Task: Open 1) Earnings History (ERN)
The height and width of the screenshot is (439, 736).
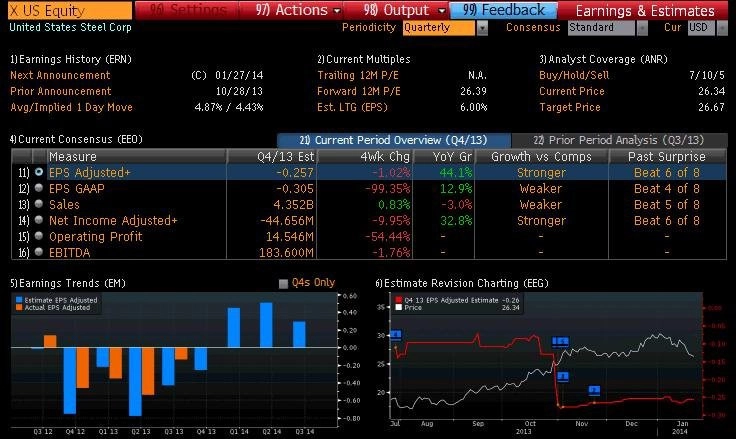Action: tap(71, 59)
